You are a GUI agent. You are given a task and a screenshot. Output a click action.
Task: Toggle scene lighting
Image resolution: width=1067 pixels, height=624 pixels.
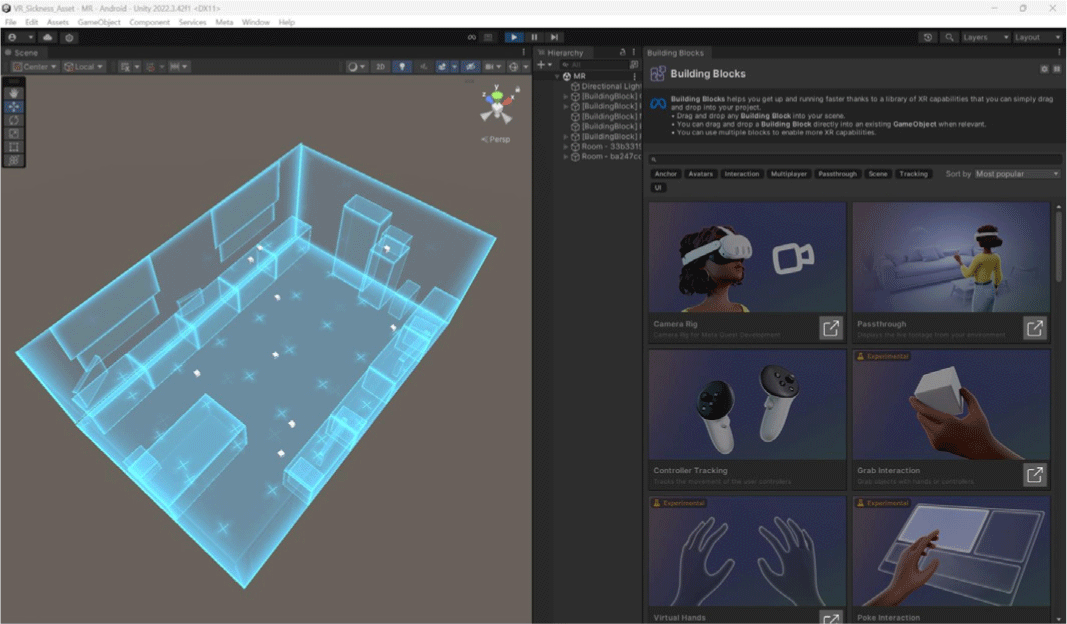402,67
